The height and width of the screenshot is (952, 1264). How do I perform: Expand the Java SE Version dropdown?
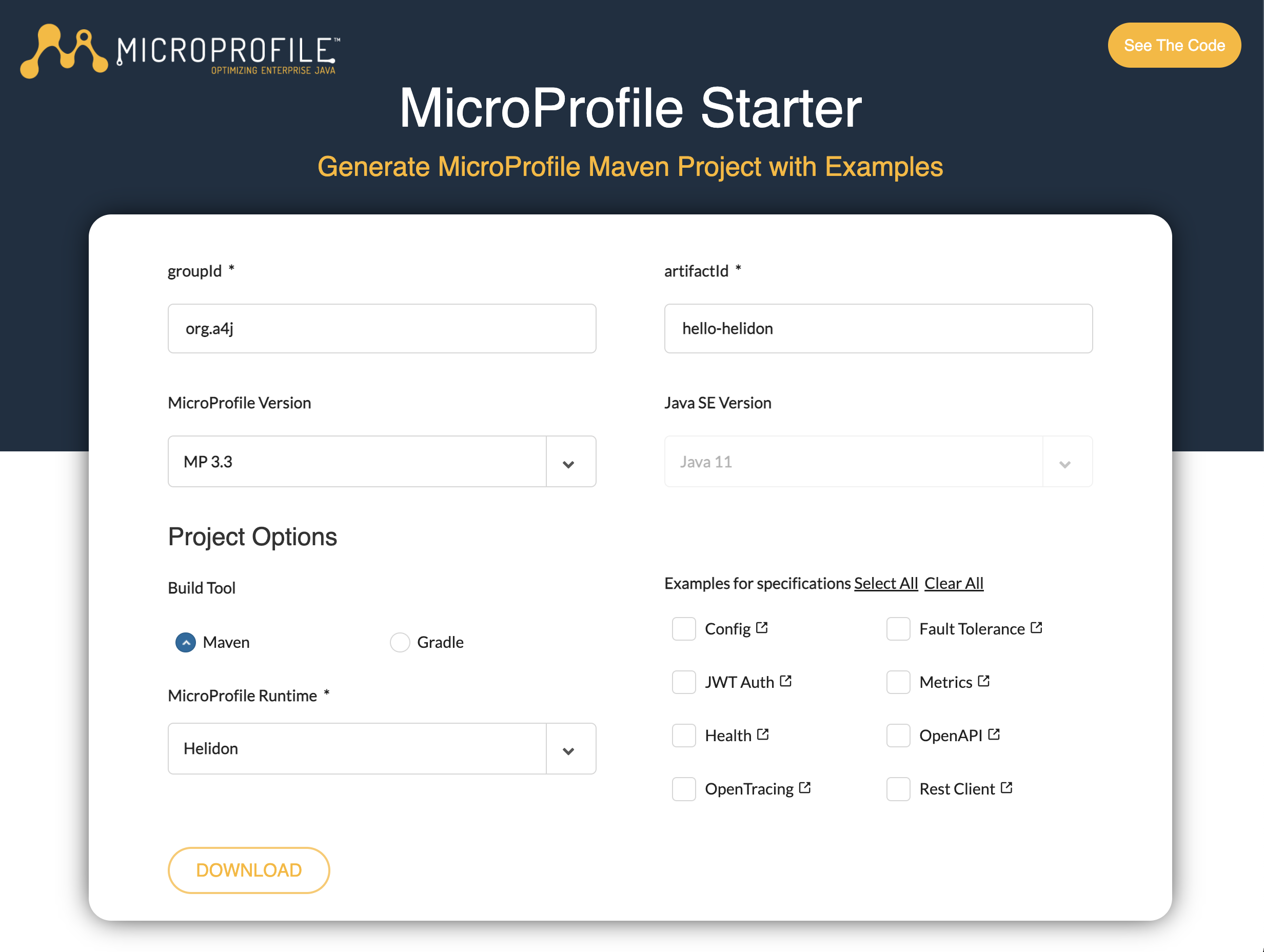(x=1065, y=462)
